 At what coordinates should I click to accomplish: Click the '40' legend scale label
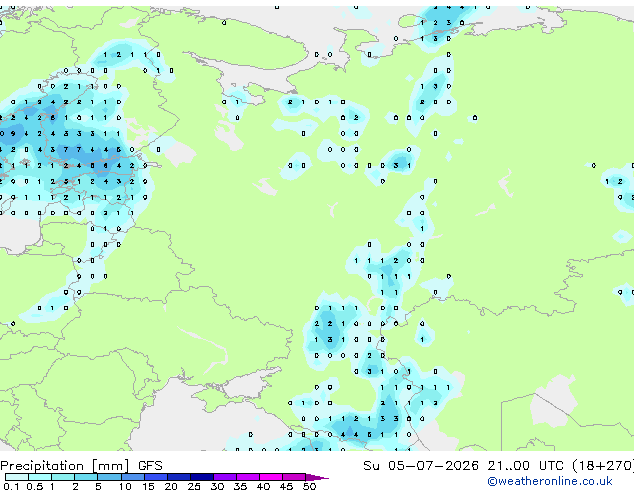[263, 486]
